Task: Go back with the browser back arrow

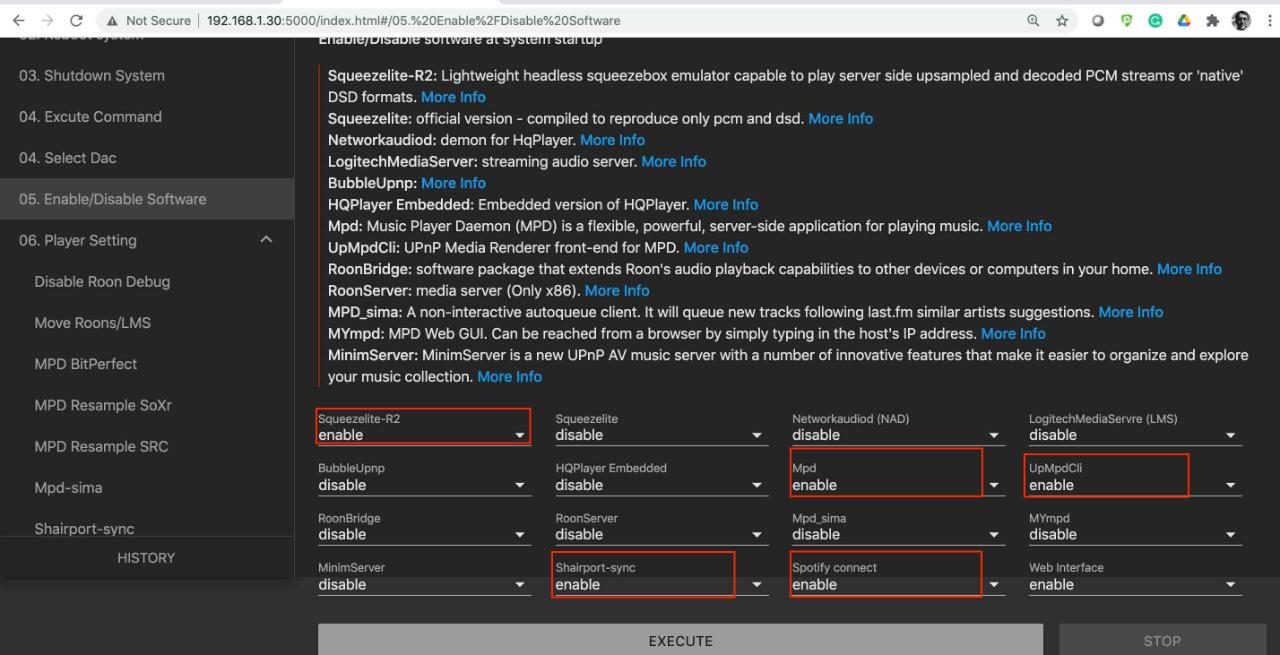Action: click(x=19, y=20)
